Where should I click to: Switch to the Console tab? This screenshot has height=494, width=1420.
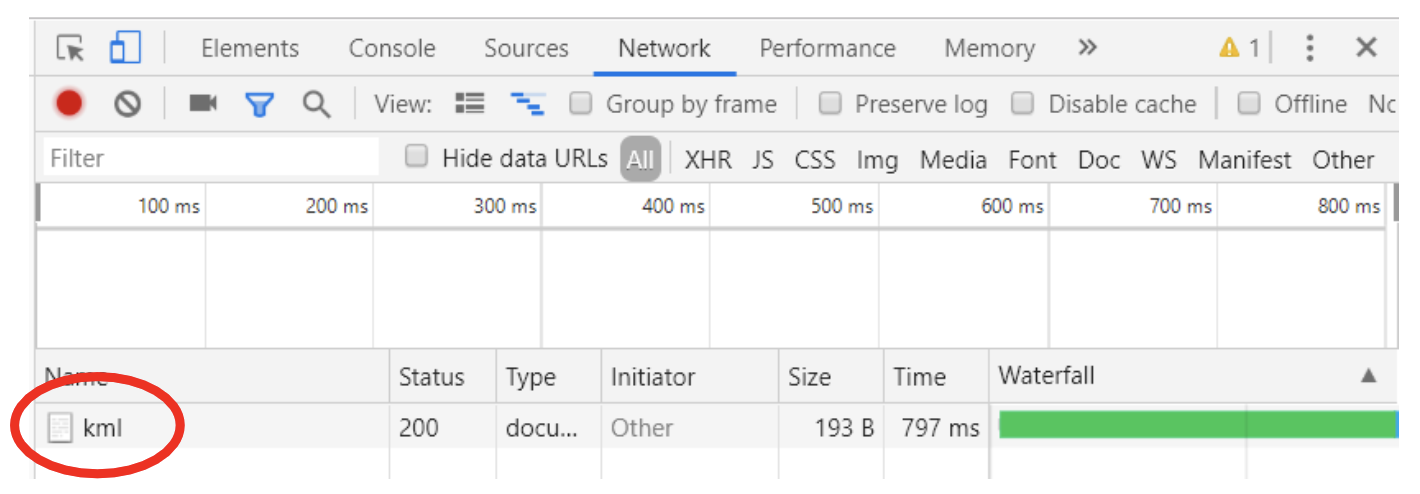(x=392, y=48)
